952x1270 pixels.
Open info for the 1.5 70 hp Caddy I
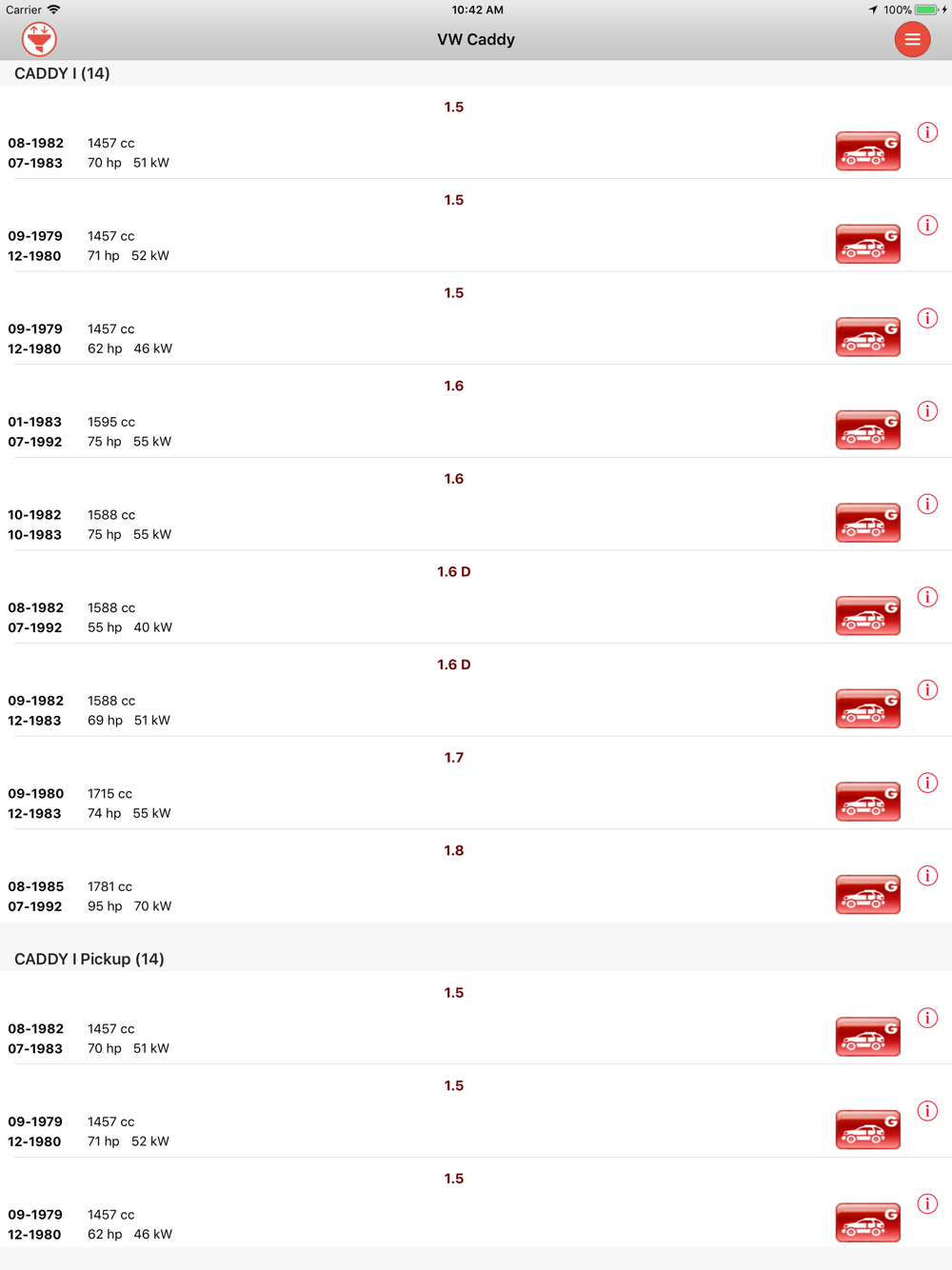(927, 132)
